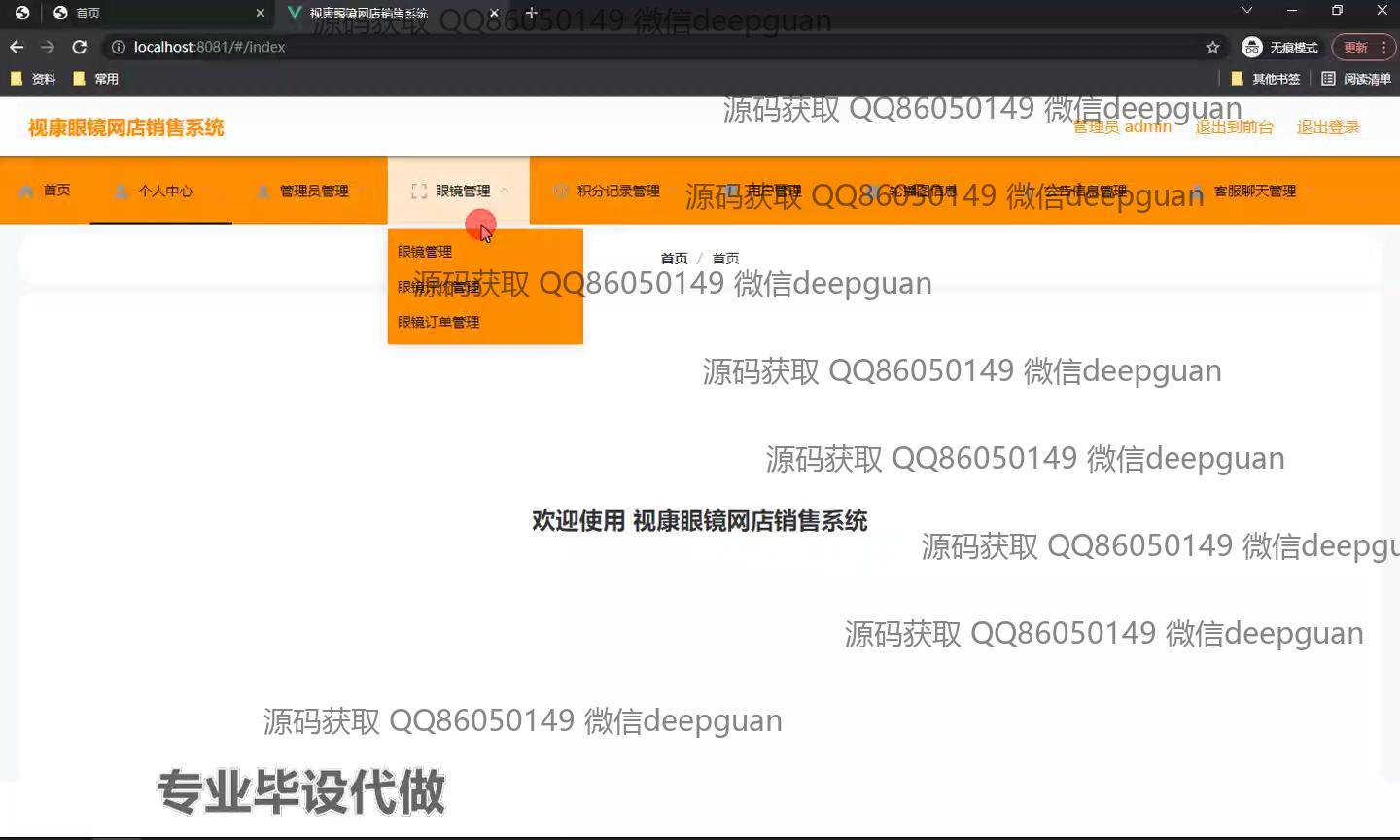This screenshot has height=840, width=1400.
Task: Open the 阅读清单 reading list
Action: pyautogui.click(x=1356, y=79)
